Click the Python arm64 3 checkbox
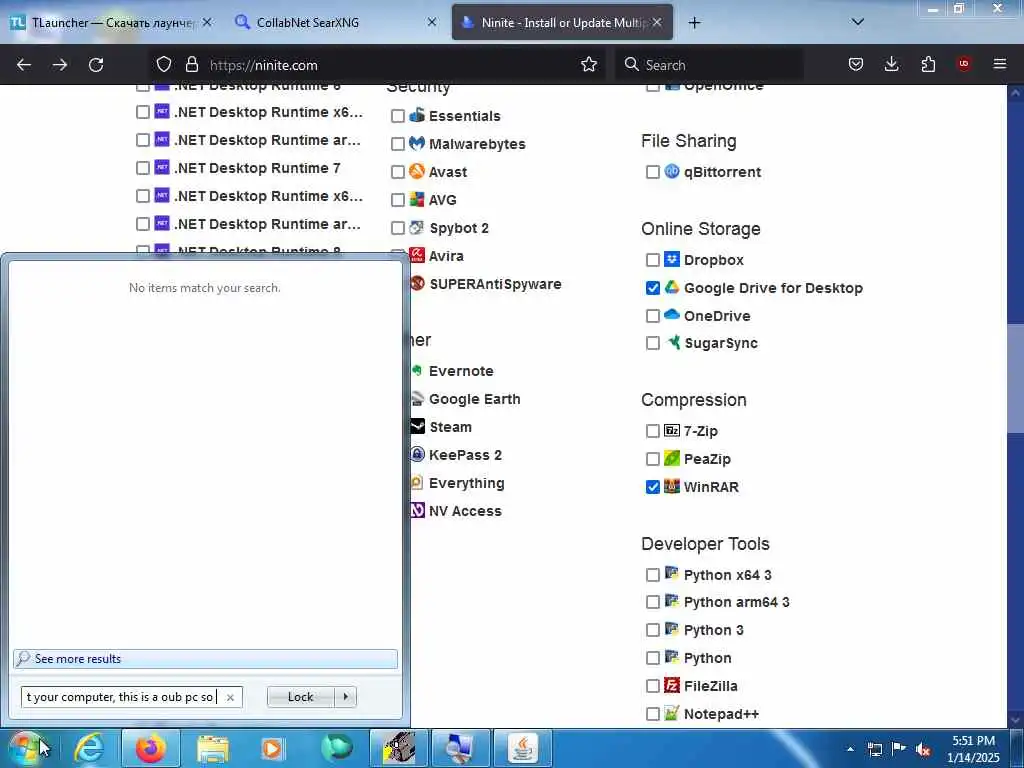The height and width of the screenshot is (768, 1024). (x=652, y=602)
